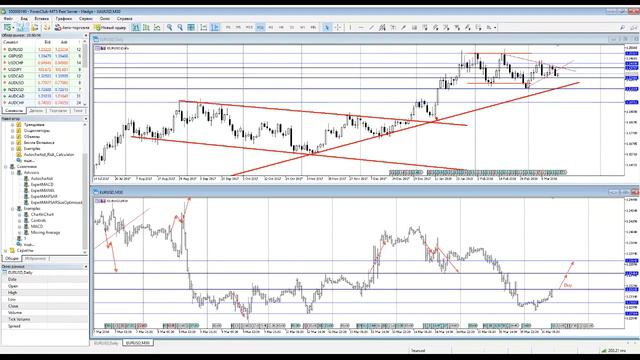The image size is (640, 360).
Task: Activate the EURUSD,M30 chart tab
Action: [138, 343]
